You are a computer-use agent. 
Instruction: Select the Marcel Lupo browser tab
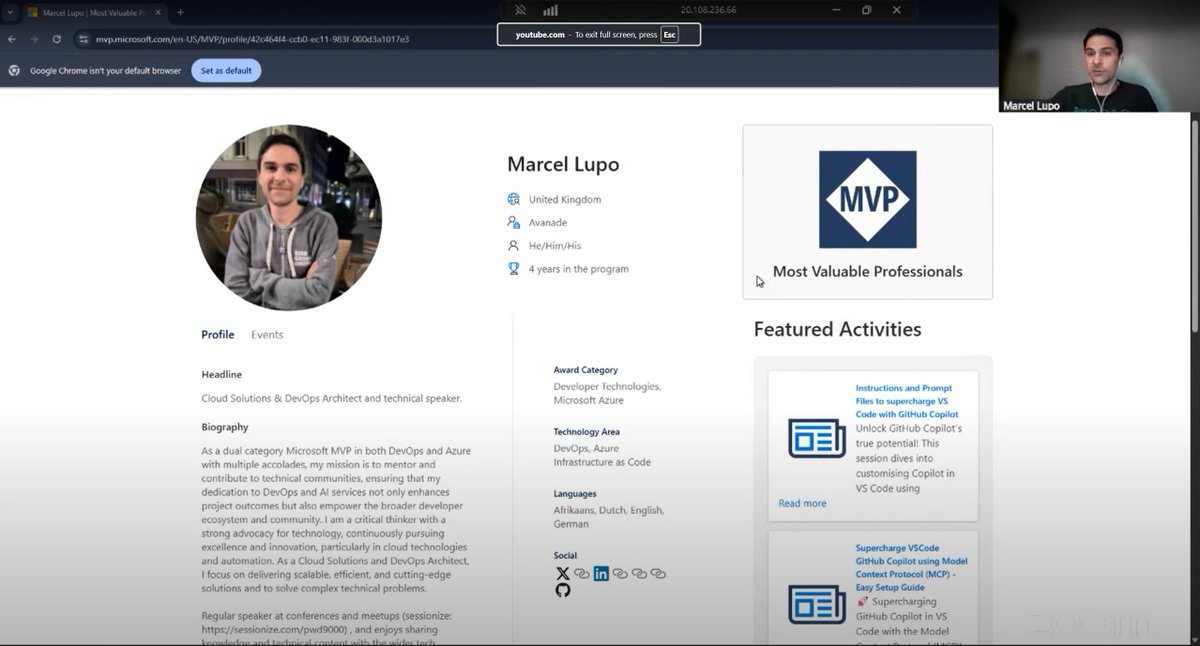[x=93, y=13]
